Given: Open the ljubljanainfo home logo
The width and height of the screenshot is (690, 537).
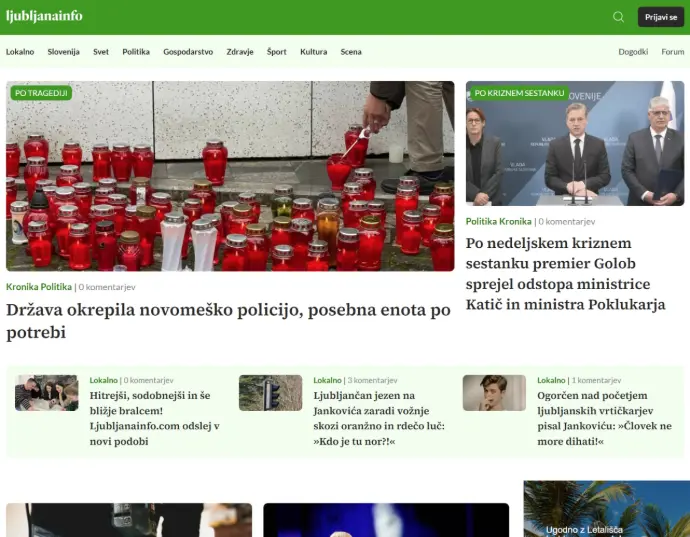Looking at the screenshot, I should tap(44, 16).
